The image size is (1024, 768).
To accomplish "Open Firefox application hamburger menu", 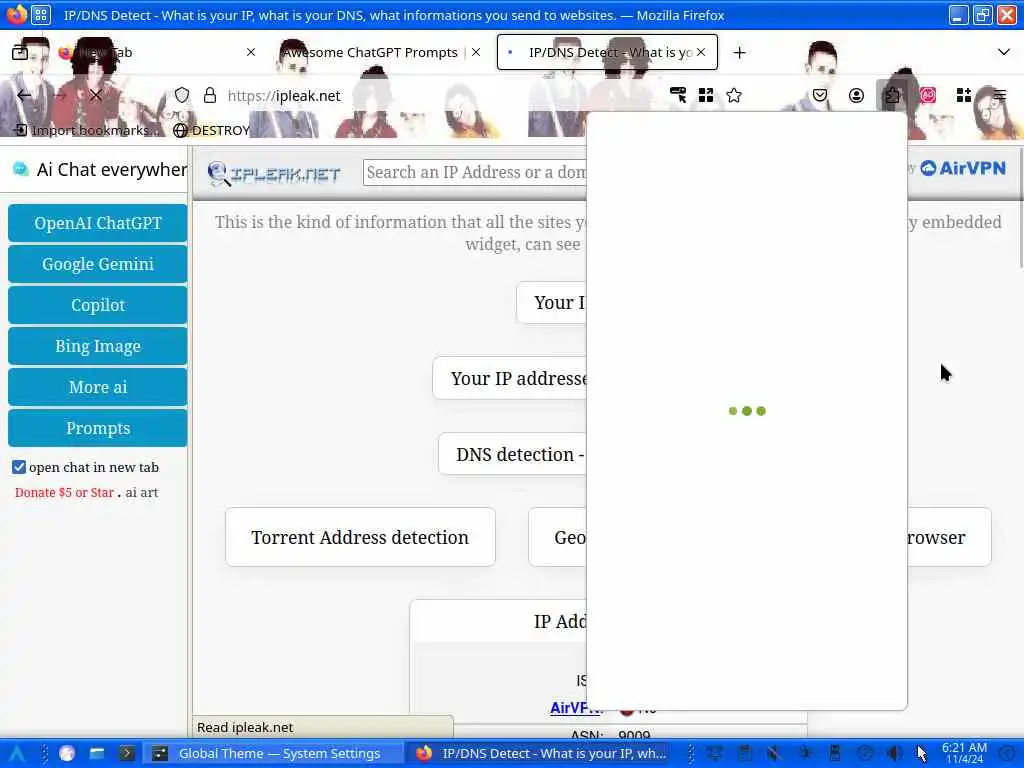I will 1000,95.
